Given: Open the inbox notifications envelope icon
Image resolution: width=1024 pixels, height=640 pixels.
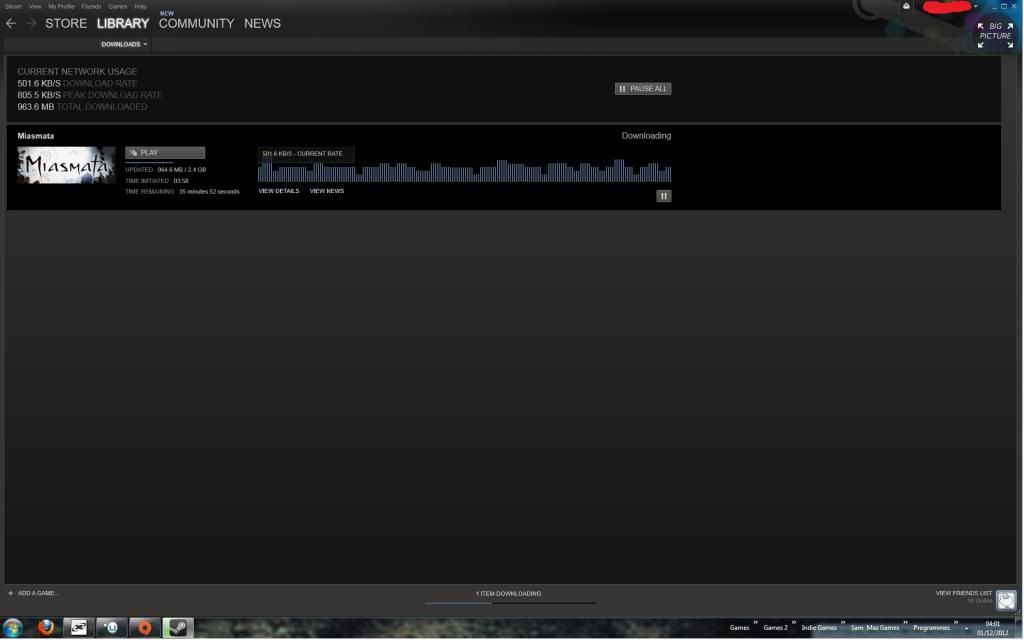Looking at the screenshot, I should point(906,6).
